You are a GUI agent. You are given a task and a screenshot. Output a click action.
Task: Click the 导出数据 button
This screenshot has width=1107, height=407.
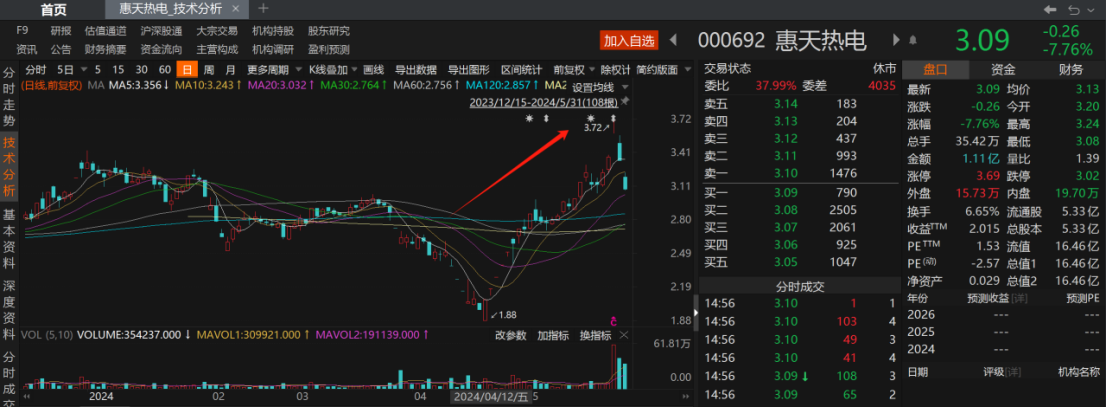(x=415, y=70)
